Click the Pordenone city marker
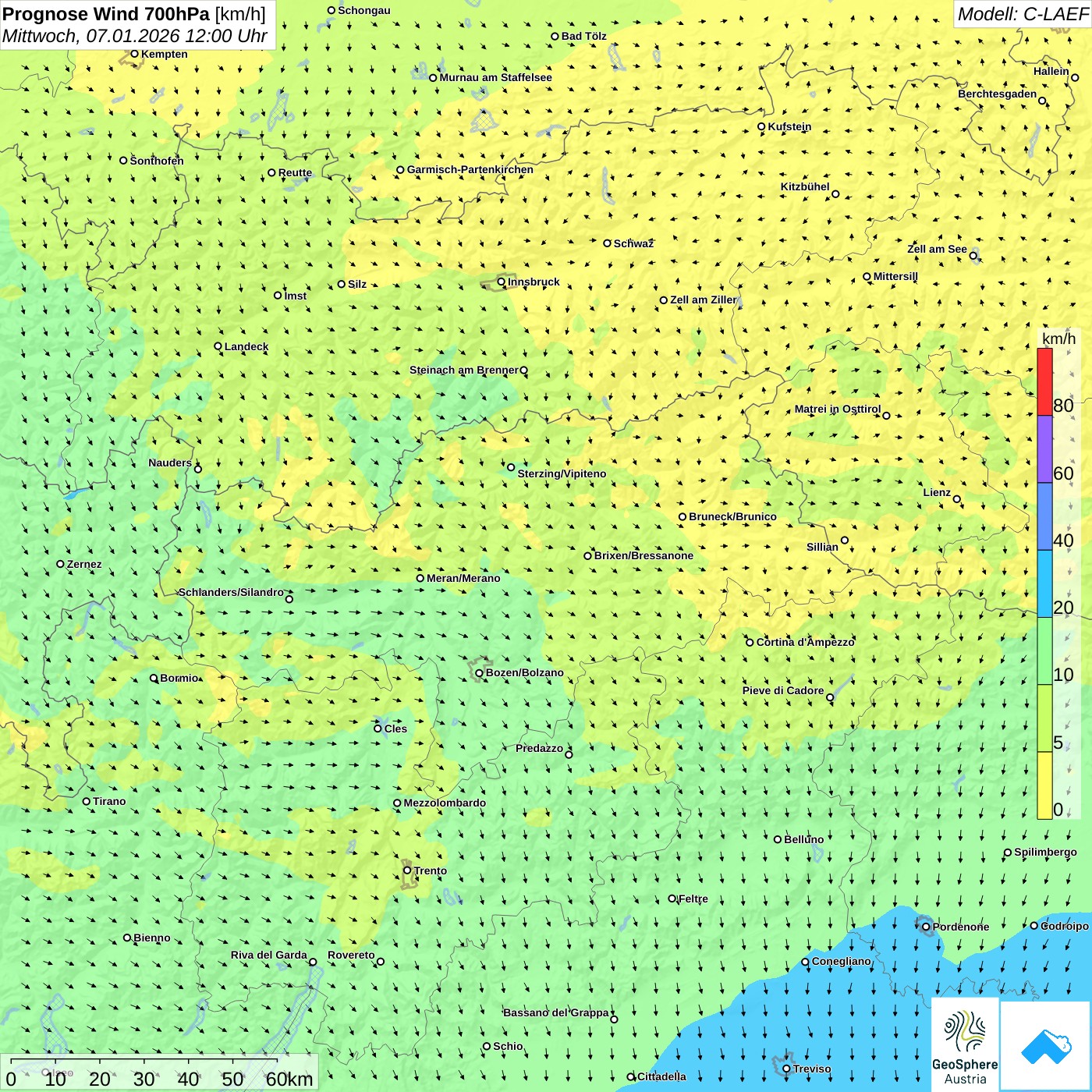 pyautogui.click(x=926, y=927)
